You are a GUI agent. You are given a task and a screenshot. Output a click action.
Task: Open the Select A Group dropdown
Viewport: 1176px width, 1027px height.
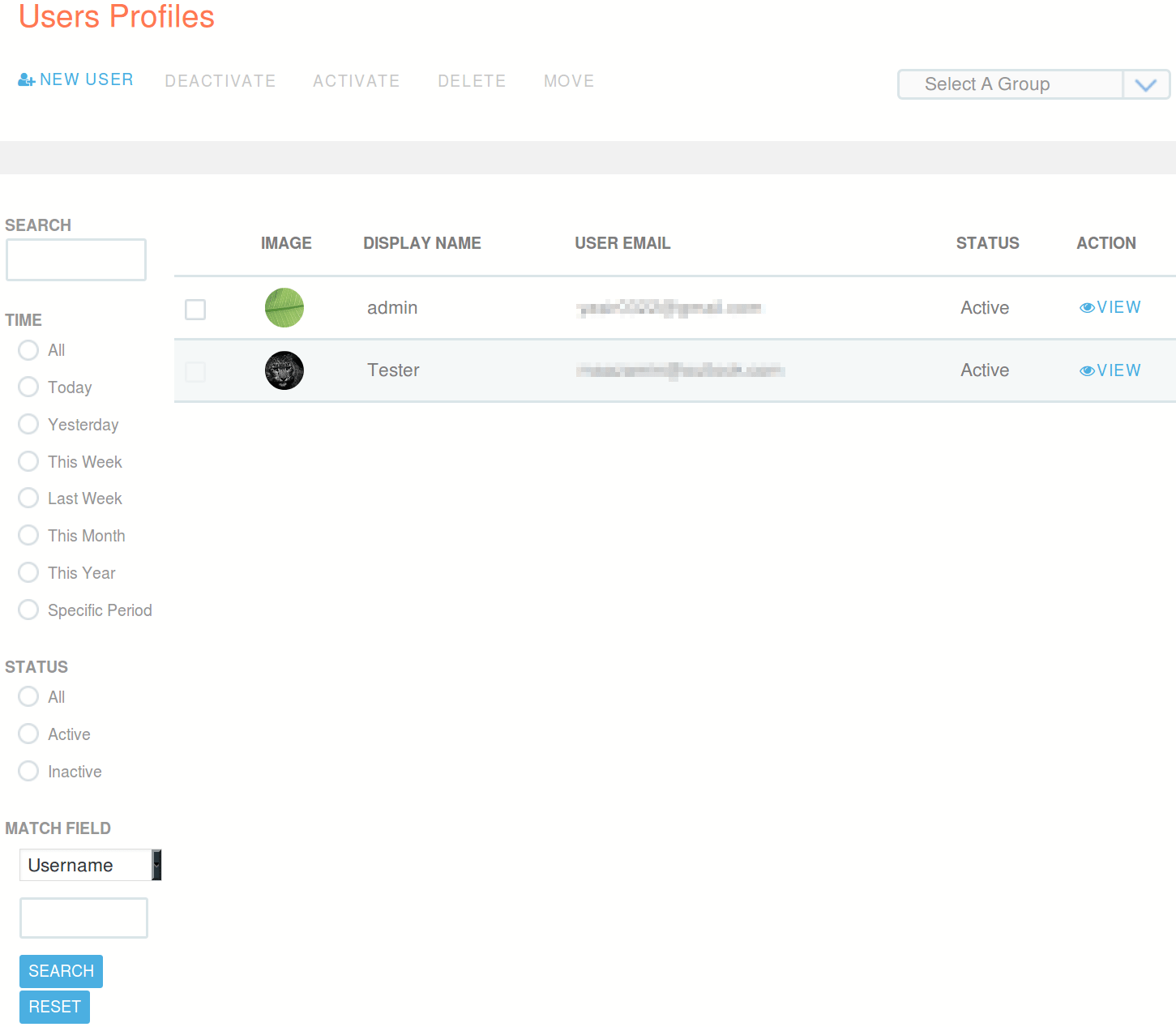point(1009,83)
